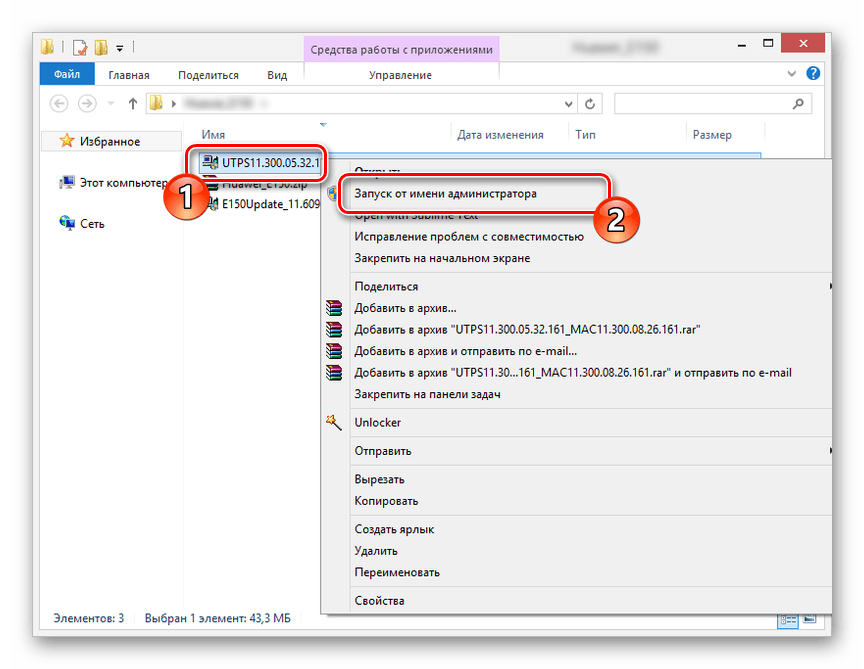Choose Запуск от имени администратора
The image size is (864, 669).
point(445,193)
